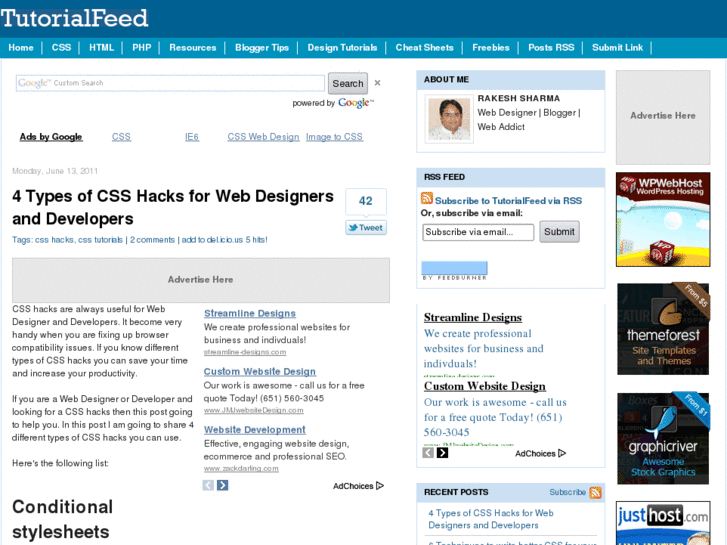Open the IE6 ad link
The height and width of the screenshot is (545, 727).
192,137
